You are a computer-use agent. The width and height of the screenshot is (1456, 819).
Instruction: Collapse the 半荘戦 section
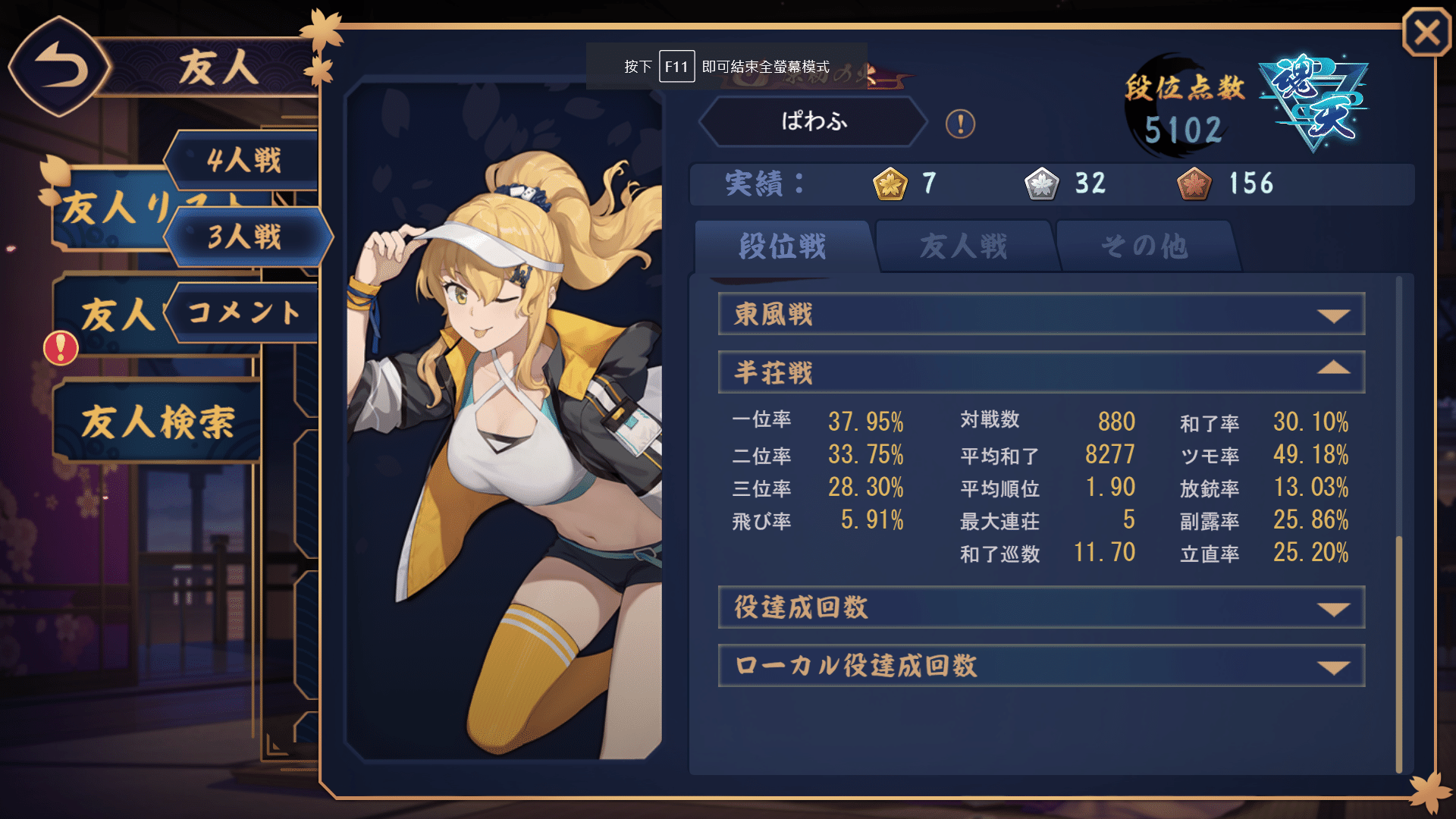[1041, 372]
